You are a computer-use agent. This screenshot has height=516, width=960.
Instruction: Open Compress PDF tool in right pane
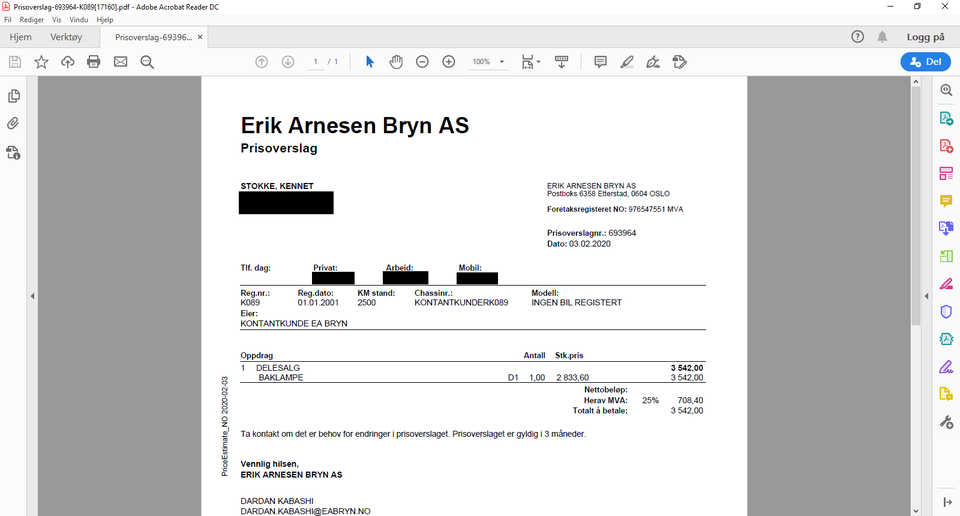[x=947, y=339]
